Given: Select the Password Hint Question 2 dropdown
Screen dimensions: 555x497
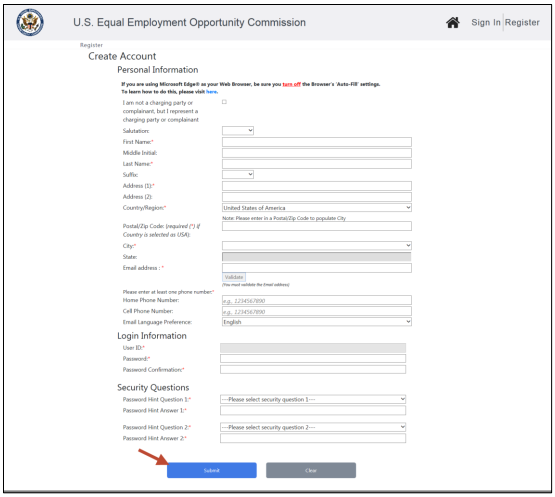Looking at the screenshot, I should point(313,427).
